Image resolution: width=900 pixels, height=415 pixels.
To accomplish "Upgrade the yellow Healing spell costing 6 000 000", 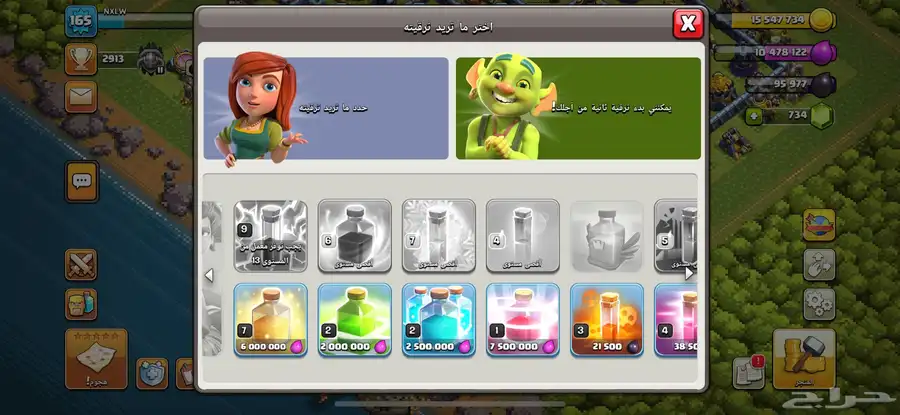I will pos(270,320).
